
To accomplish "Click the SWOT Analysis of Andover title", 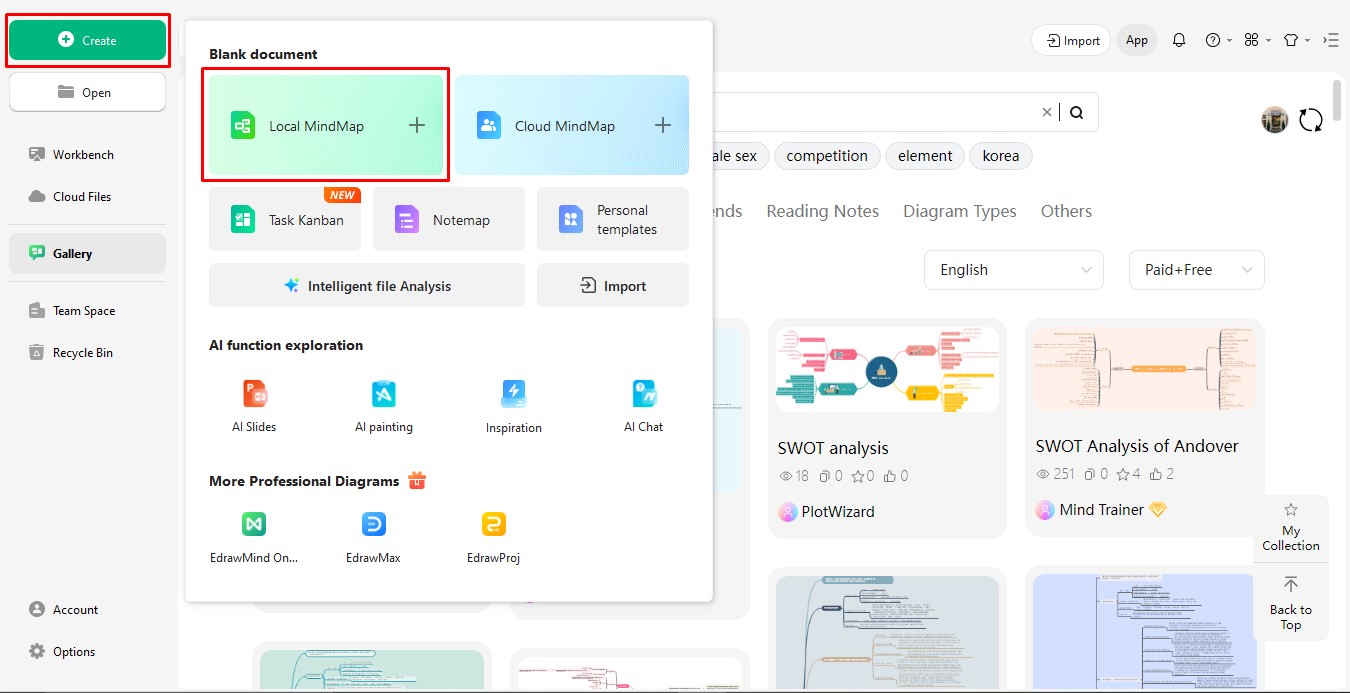I will coord(1137,446).
